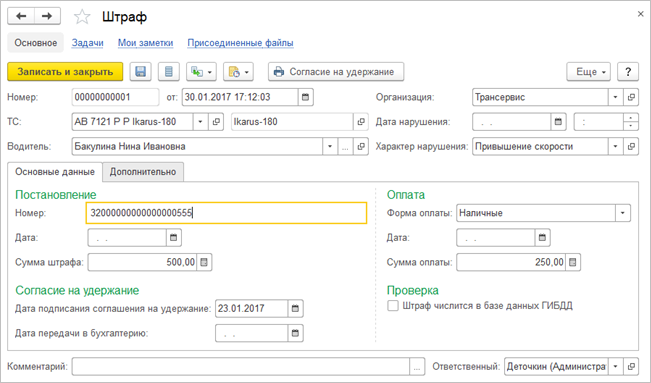Image resolution: width=651 pixels, height=383 pixels.
Task: Expand the Форма оплаты Наличные dropdown
Action: click(x=622, y=213)
